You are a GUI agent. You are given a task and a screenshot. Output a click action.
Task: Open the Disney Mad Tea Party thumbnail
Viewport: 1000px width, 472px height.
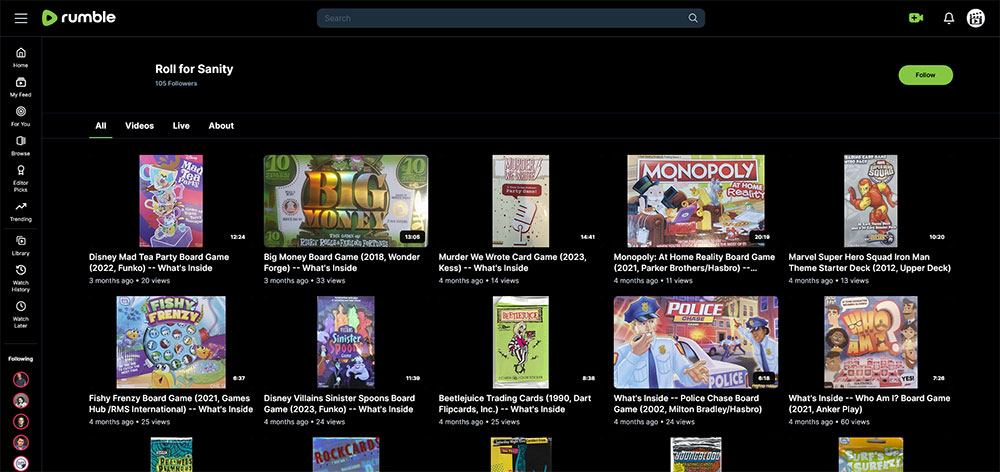tap(171, 201)
